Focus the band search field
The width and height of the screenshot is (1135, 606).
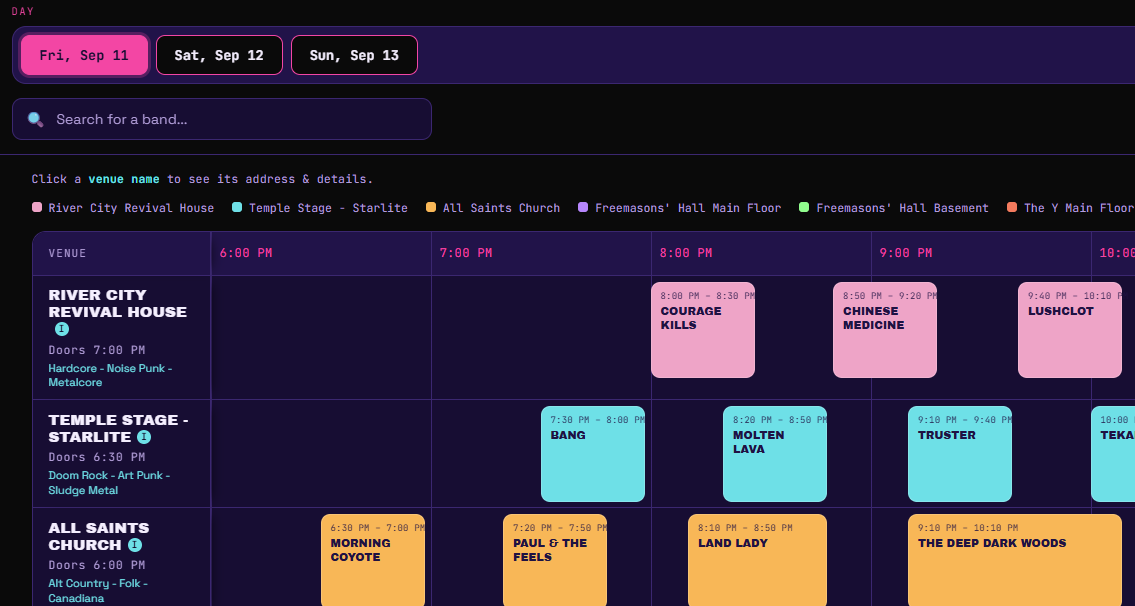(x=221, y=119)
